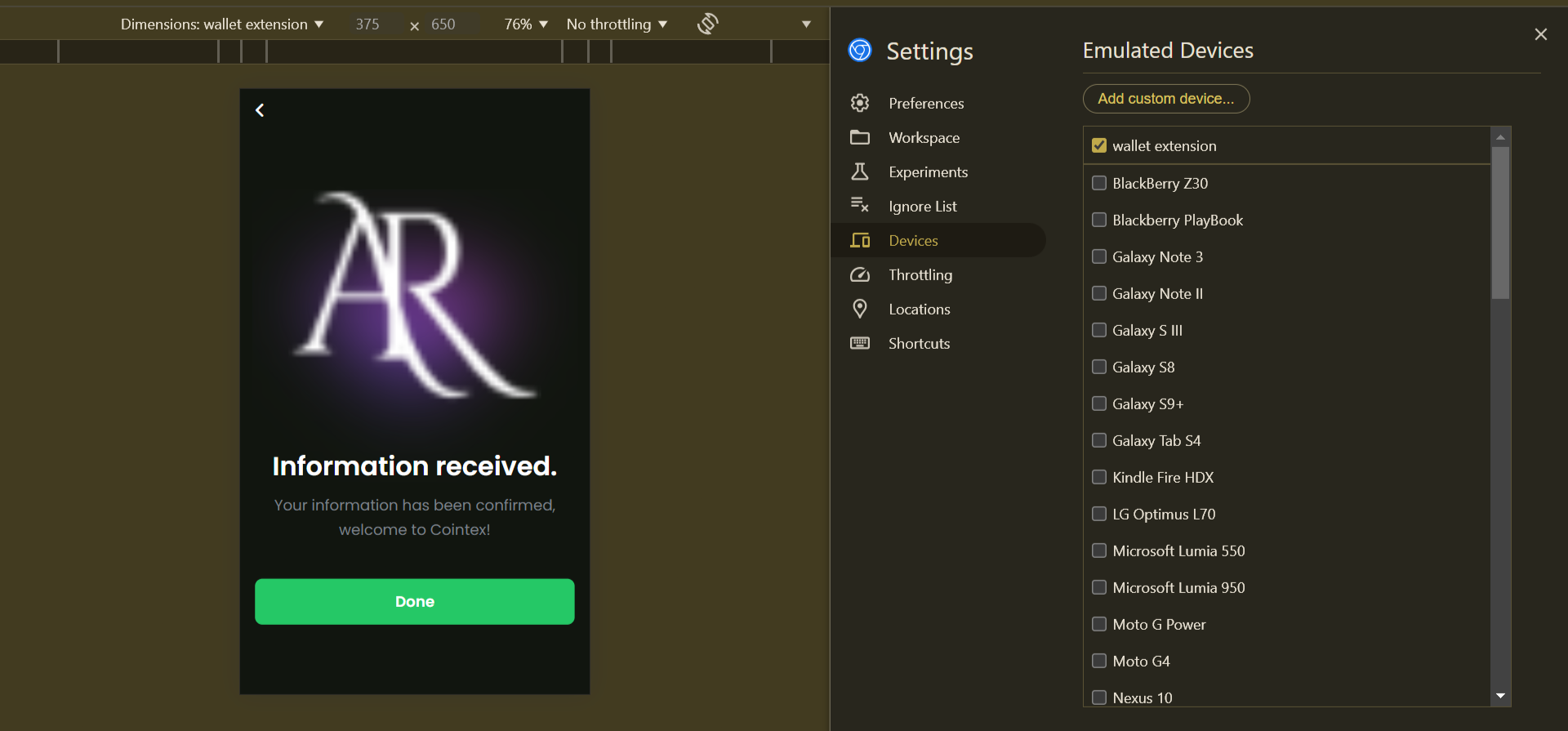Enable the Moto G Power device
1568x731 pixels.
point(1099,624)
